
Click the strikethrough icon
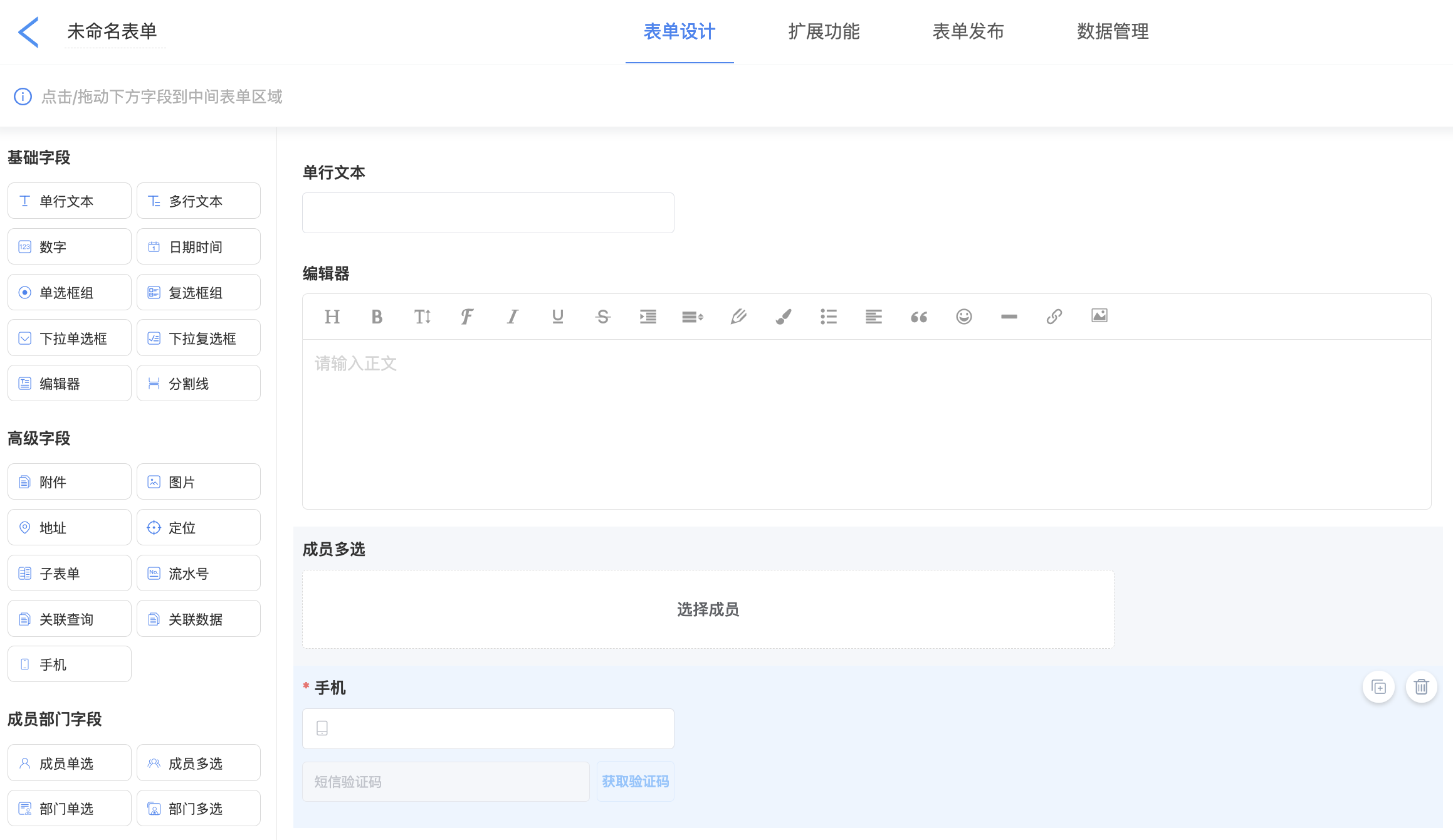[602, 317]
